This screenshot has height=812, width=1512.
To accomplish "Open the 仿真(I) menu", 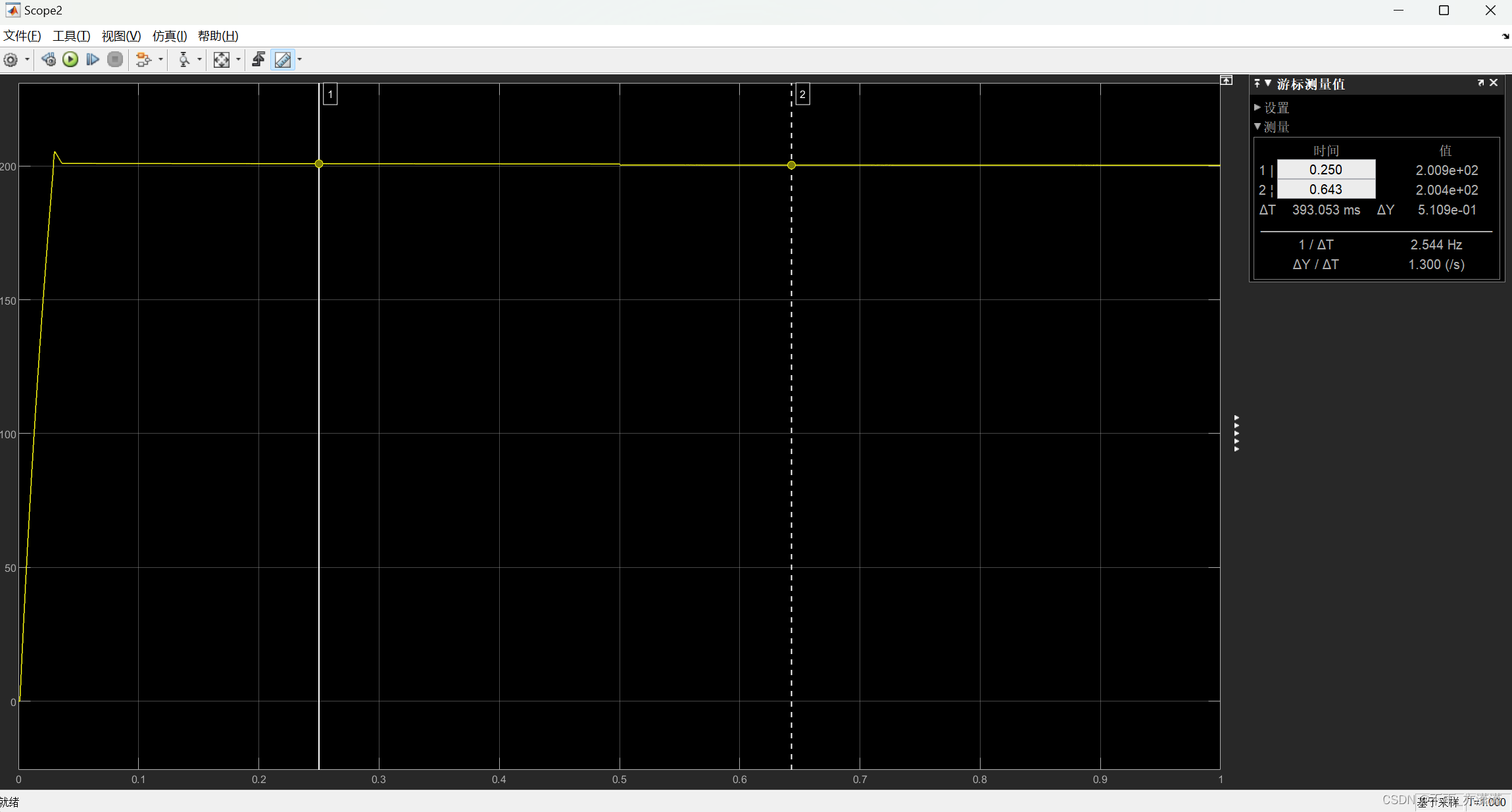I will pyautogui.click(x=170, y=36).
